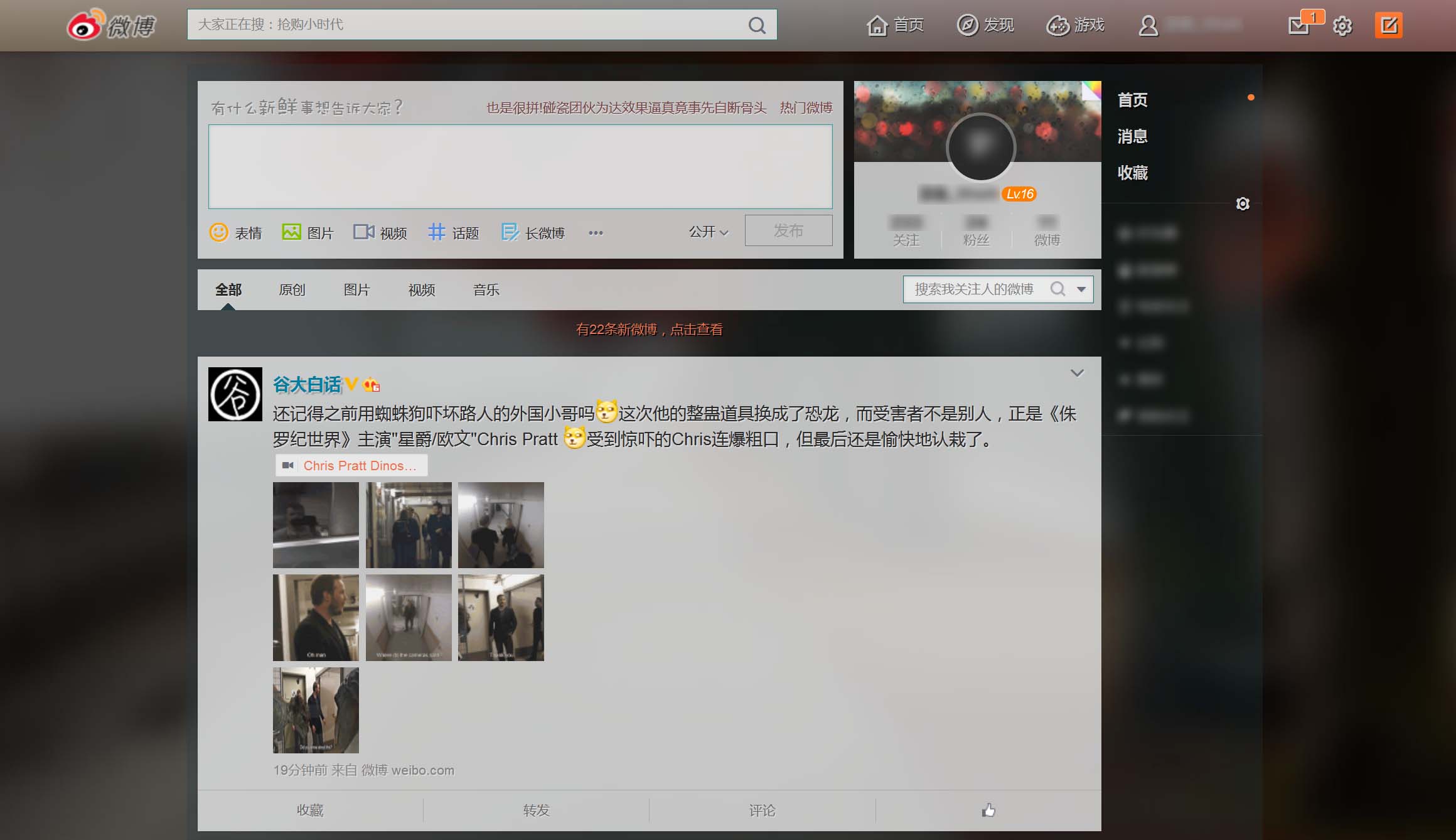The width and height of the screenshot is (1456, 840).
Task: Add a picture using 图片 icon
Action: [x=291, y=232]
